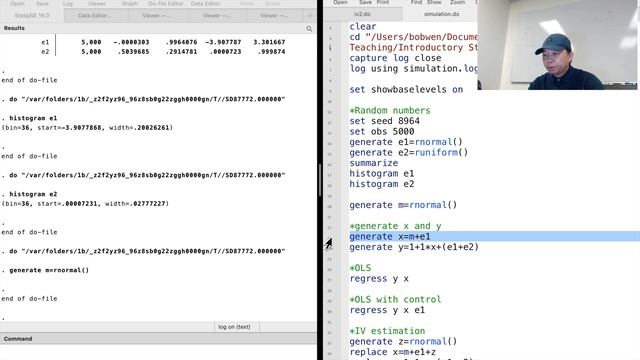The height and width of the screenshot is (360, 640).
Task: Click Show in Do-file Editor toolbar
Action: pos(434,2)
